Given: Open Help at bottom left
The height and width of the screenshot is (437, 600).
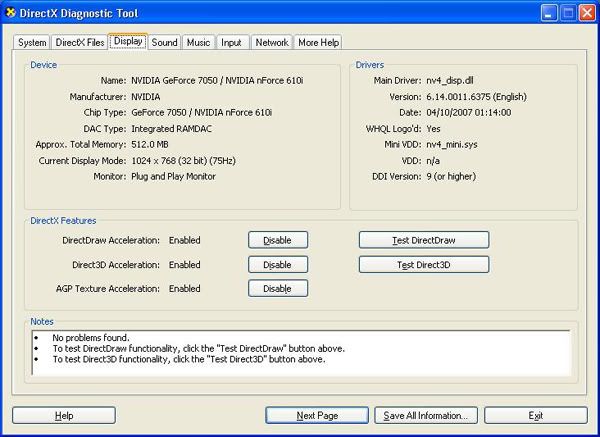Looking at the screenshot, I should [x=64, y=416].
